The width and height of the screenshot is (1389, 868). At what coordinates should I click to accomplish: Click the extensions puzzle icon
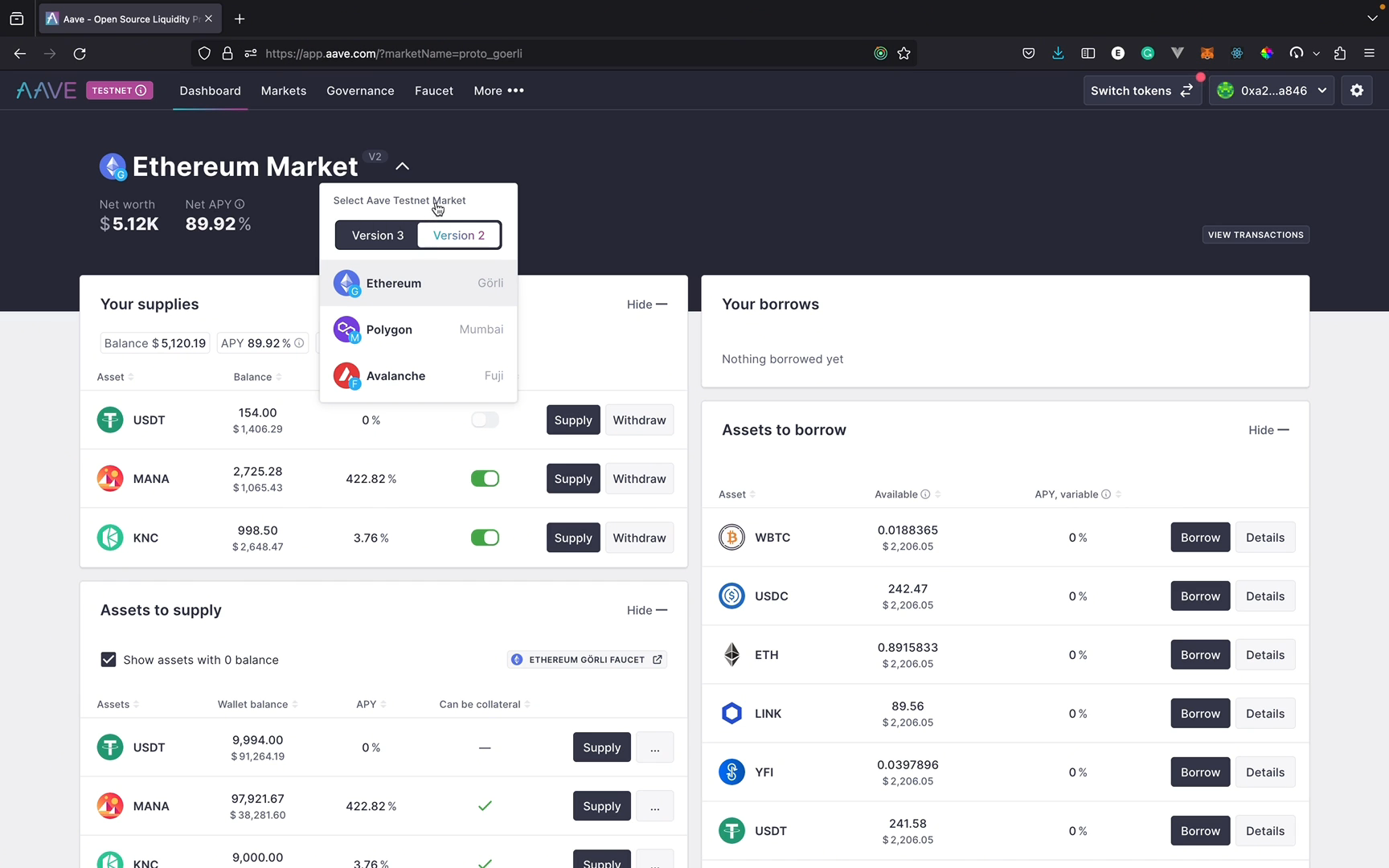(1339, 54)
